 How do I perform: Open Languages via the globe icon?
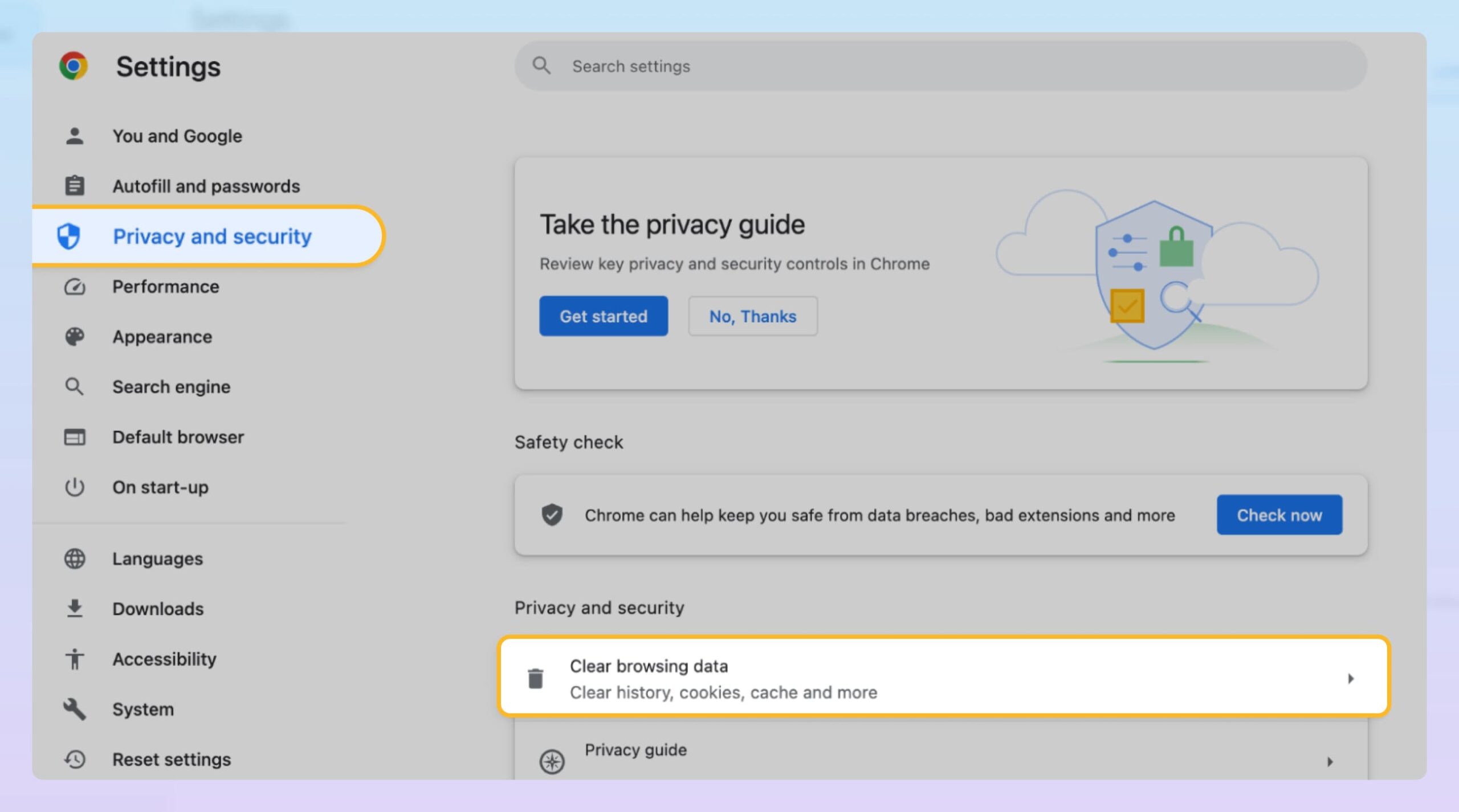click(x=74, y=558)
